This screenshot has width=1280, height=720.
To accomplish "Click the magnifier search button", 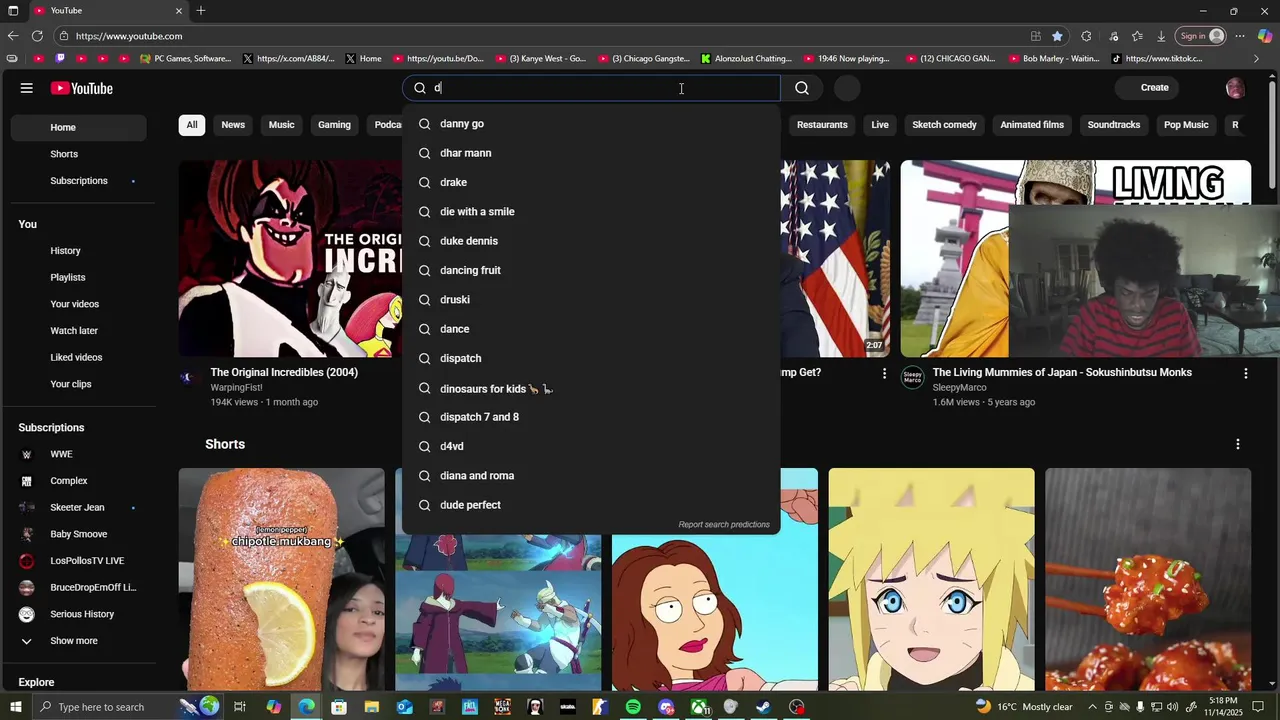I will click(x=802, y=88).
